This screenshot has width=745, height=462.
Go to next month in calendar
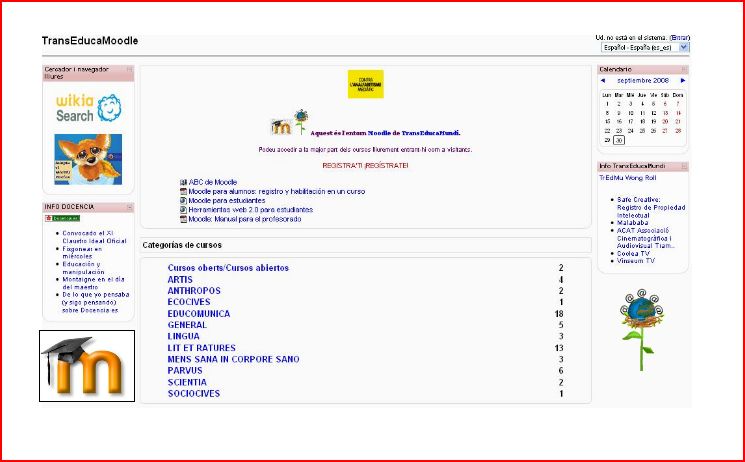click(x=682, y=80)
